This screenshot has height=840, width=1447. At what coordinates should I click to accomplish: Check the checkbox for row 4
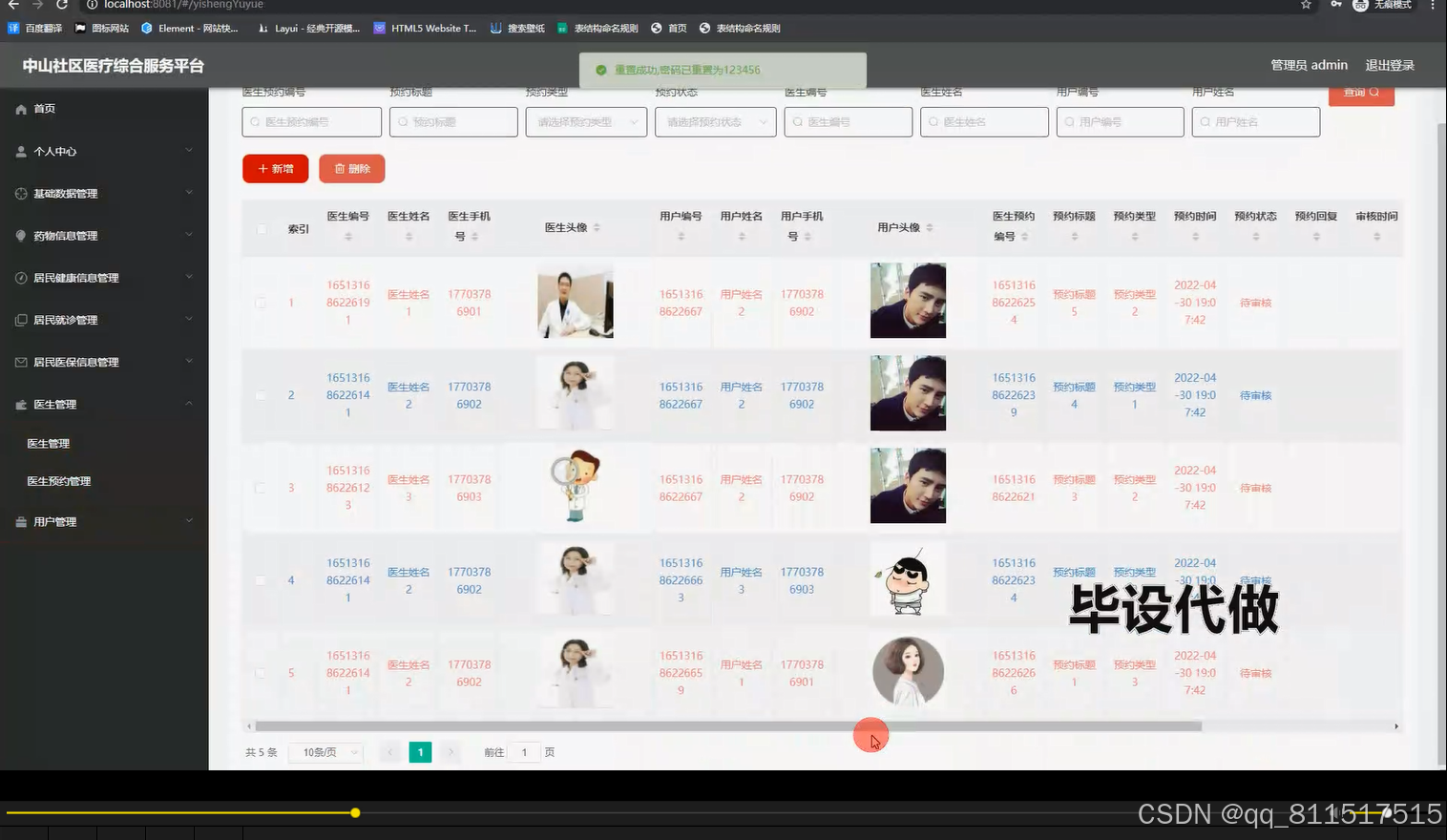coord(261,580)
